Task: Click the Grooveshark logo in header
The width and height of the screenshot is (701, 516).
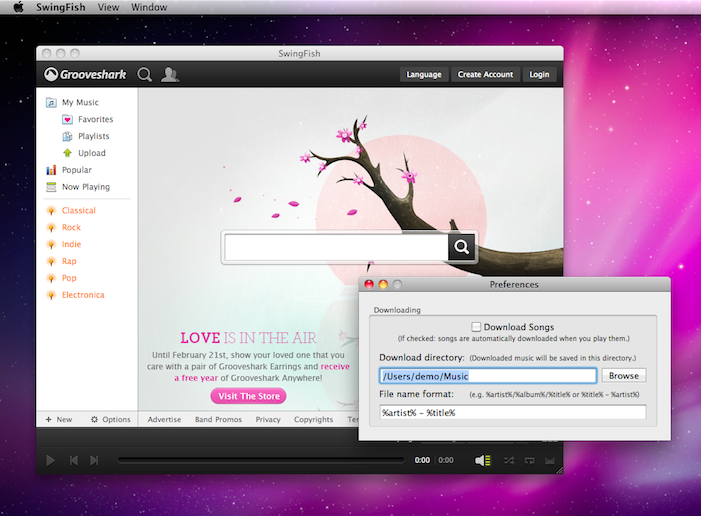Action: coord(85,74)
